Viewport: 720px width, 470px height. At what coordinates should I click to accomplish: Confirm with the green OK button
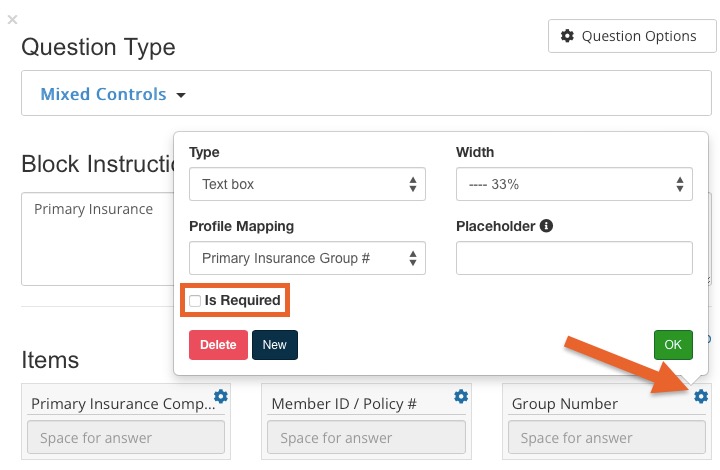(x=673, y=345)
